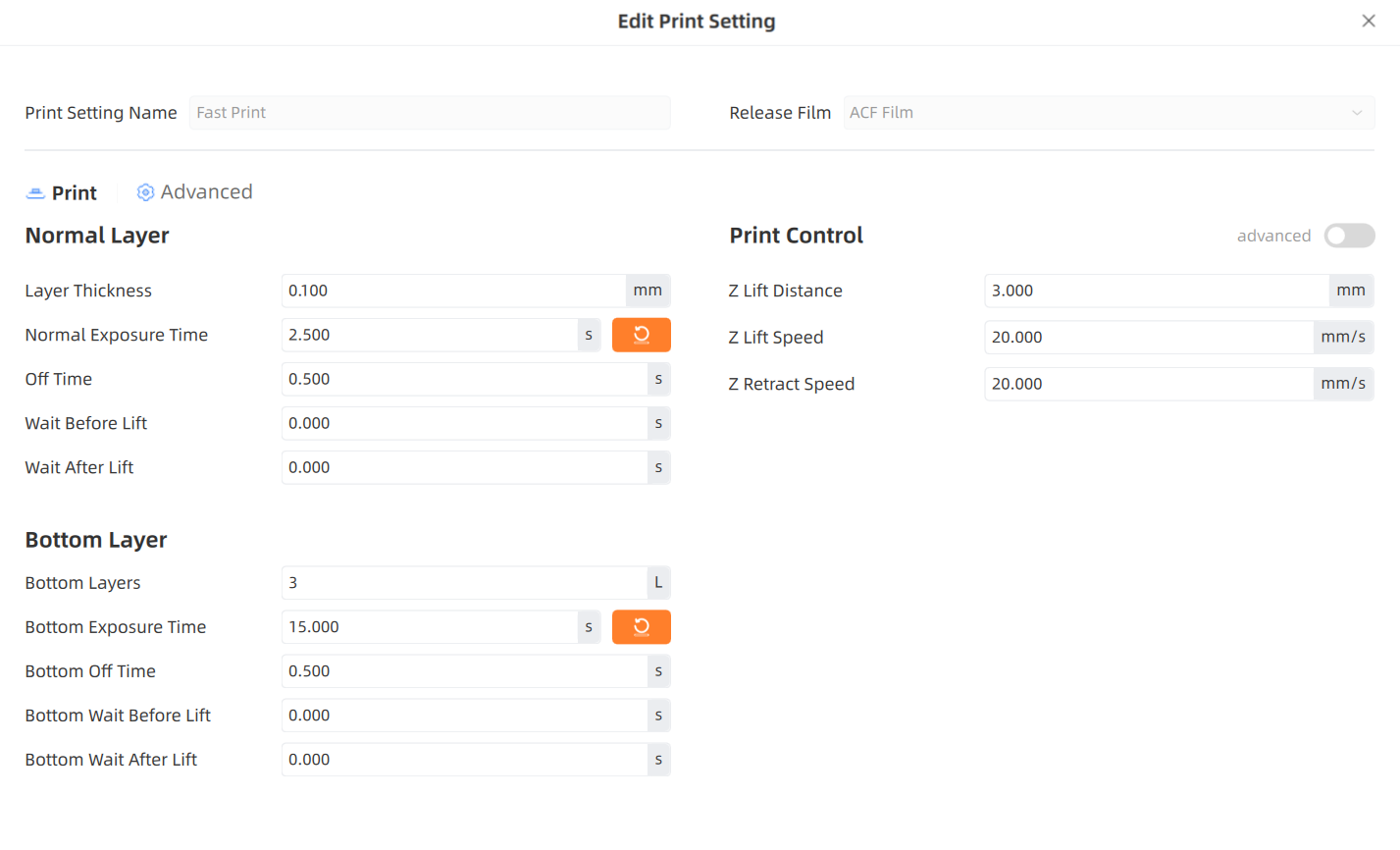Expand Release Film list via chevron arrow

point(1357,113)
